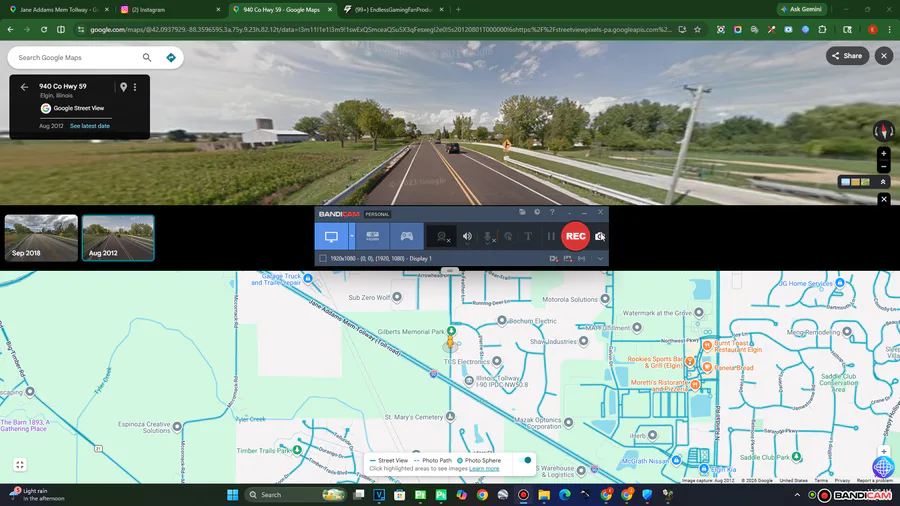Image resolution: width=900 pixels, height=506 pixels.
Task: Expand Bandicam panel with bottom chevron
Action: point(600,259)
